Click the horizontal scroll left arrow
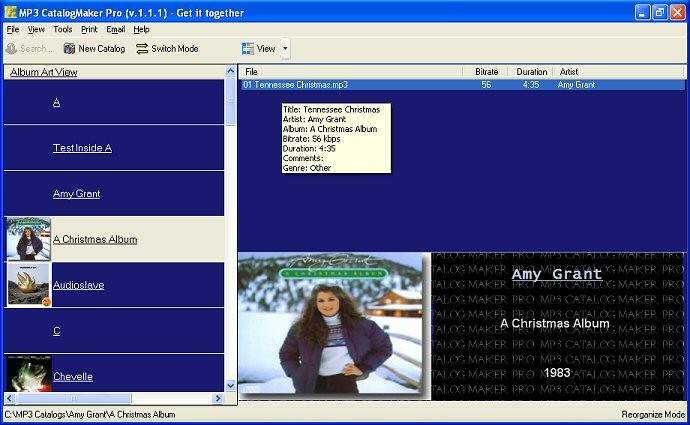Viewport: 690px width, 425px height. (10, 399)
